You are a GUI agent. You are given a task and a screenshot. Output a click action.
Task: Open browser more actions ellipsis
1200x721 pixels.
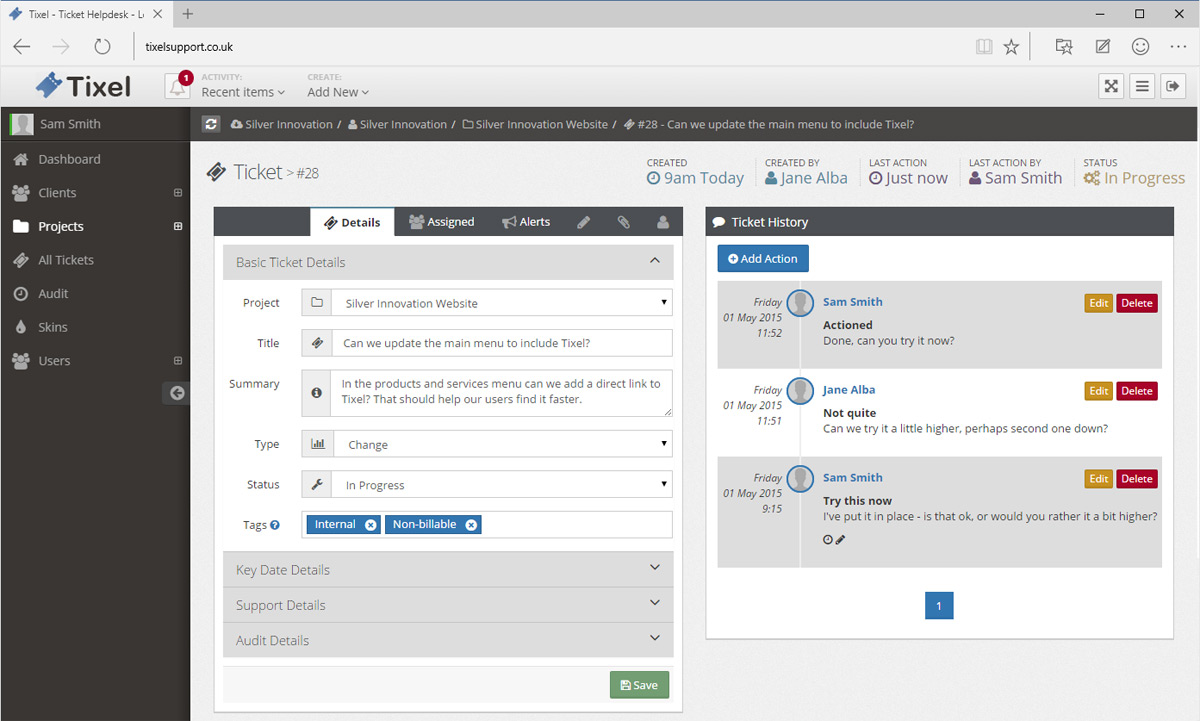1178,46
